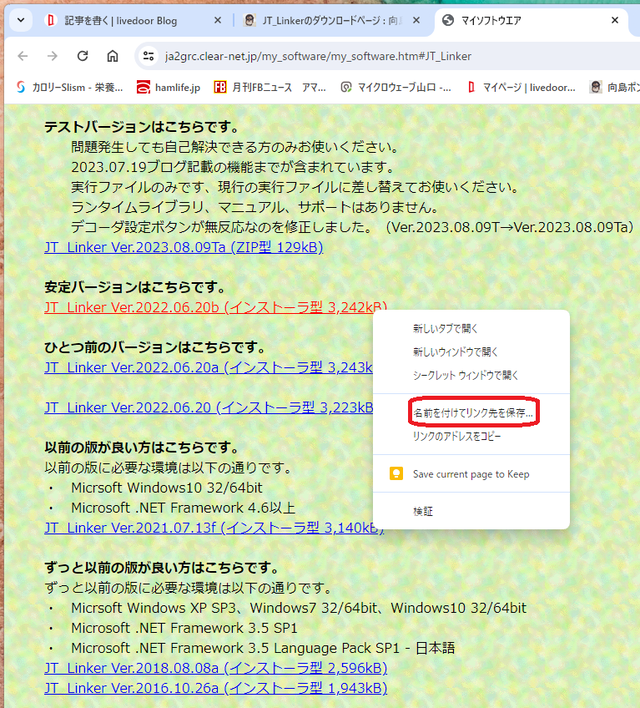Screen dimensions: 640x708
Task: Close the livedoor Blog tab
Action: point(218,20)
